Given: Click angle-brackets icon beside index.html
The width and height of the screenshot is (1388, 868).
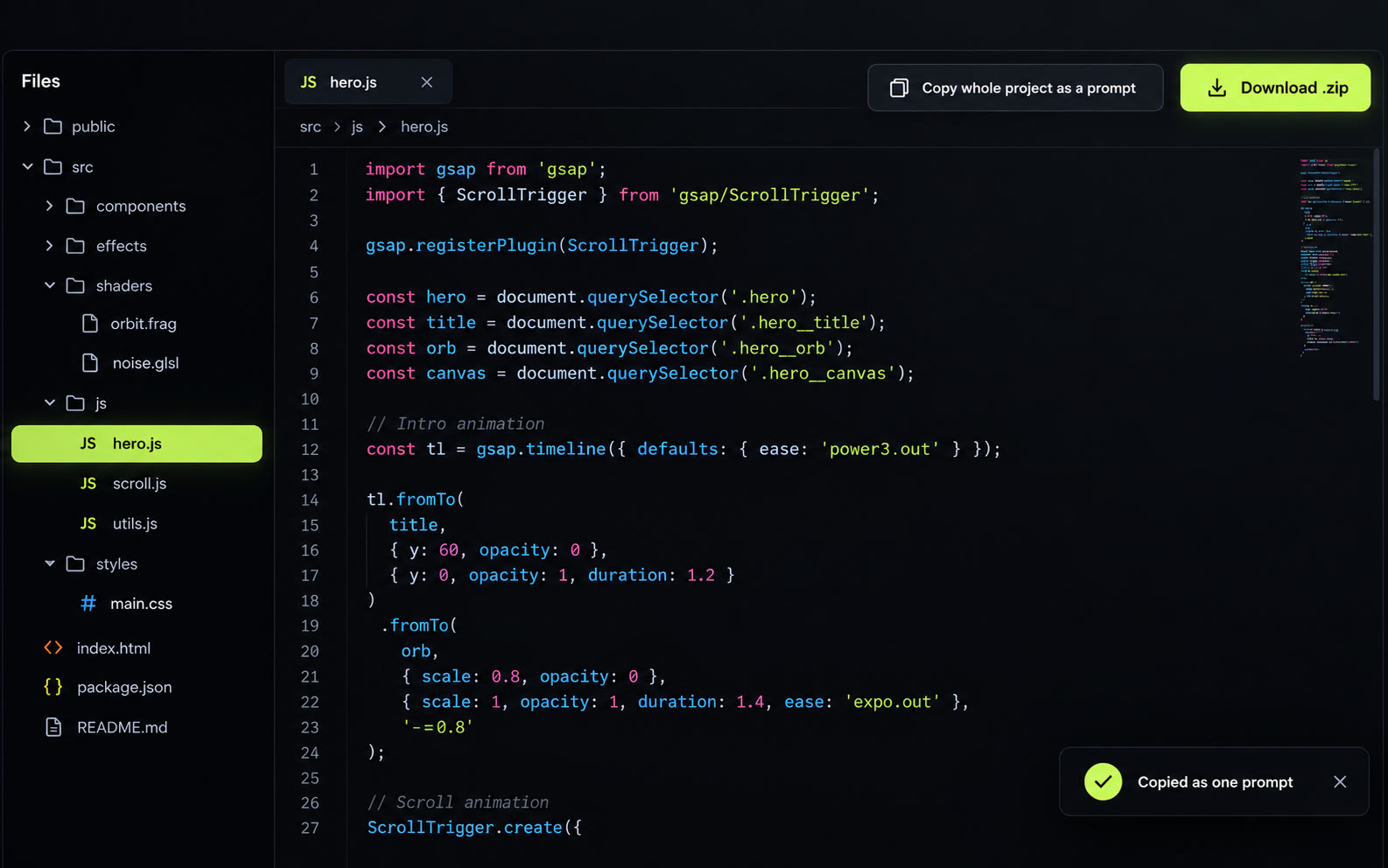Looking at the screenshot, I should click(53, 647).
